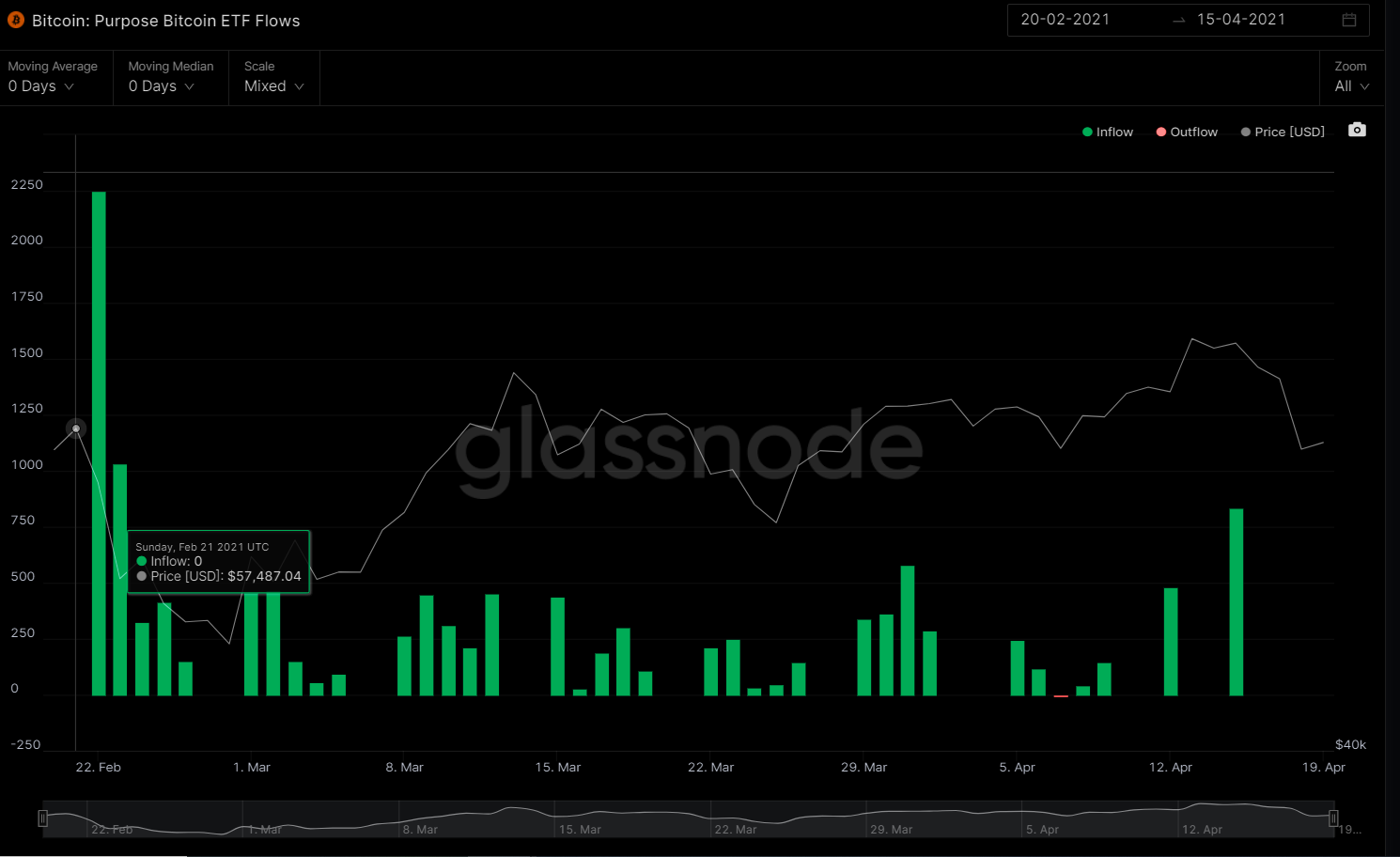Click the 15. Mar x-axis label

click(x=558, y=767)
